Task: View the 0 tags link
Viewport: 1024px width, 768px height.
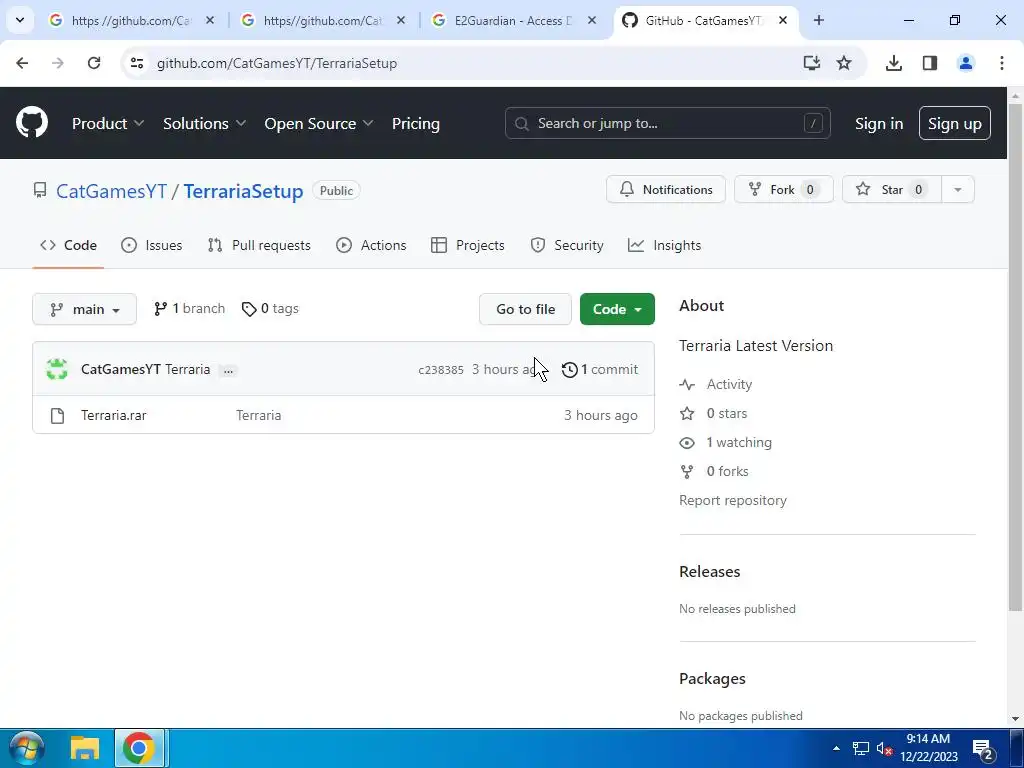Action: click(x=270, y=309)
